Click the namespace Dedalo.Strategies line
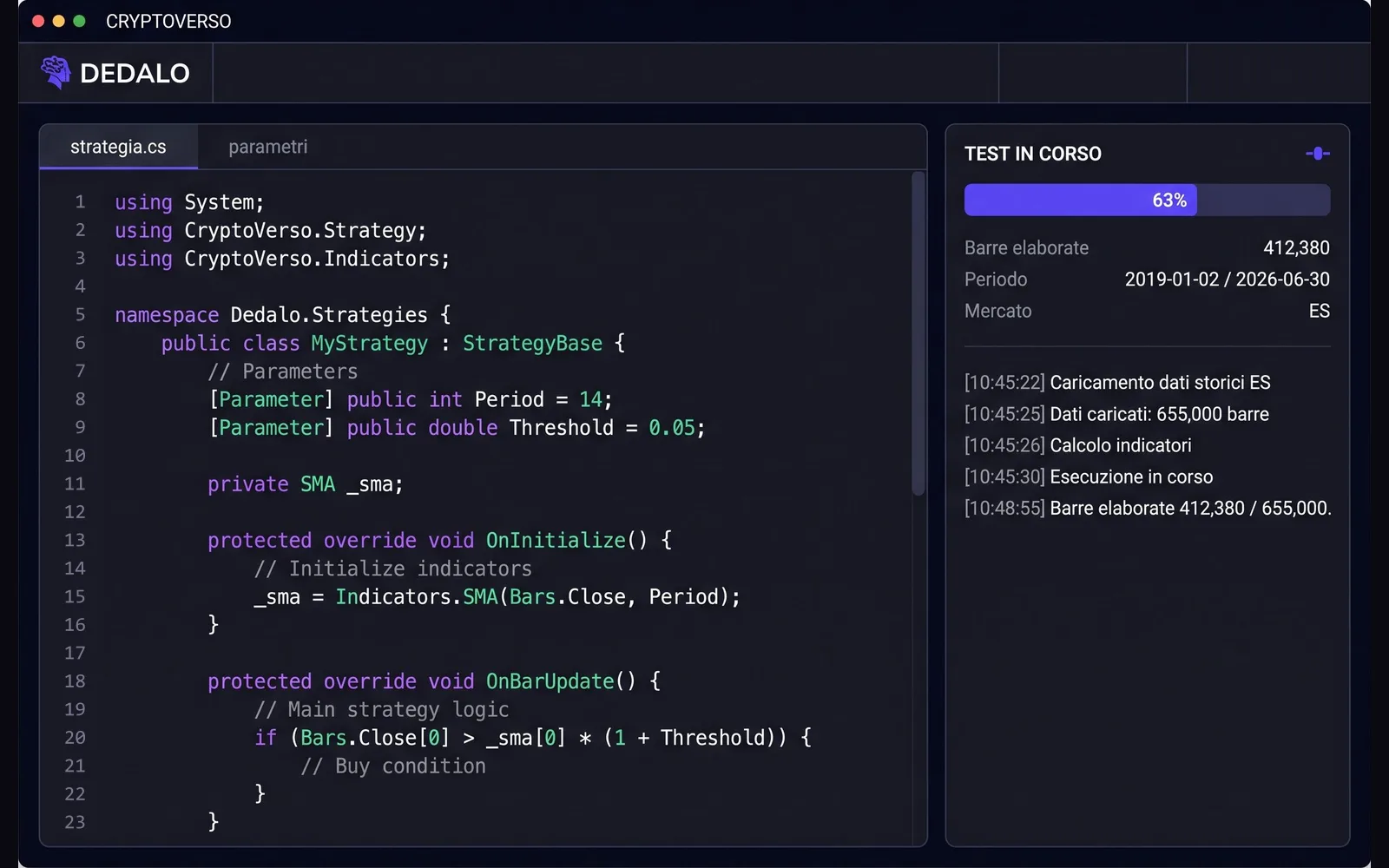Image resolution: width=1389 pixels, height=868 pixels. [x=282, y=315]
